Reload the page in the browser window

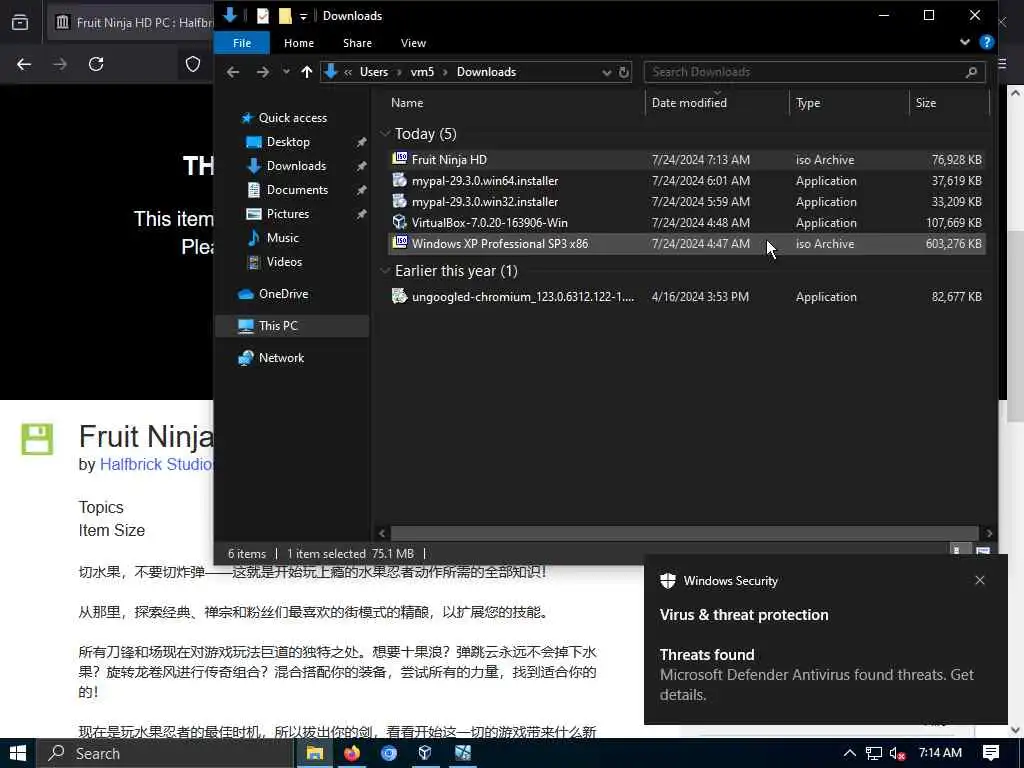(96, 64)
